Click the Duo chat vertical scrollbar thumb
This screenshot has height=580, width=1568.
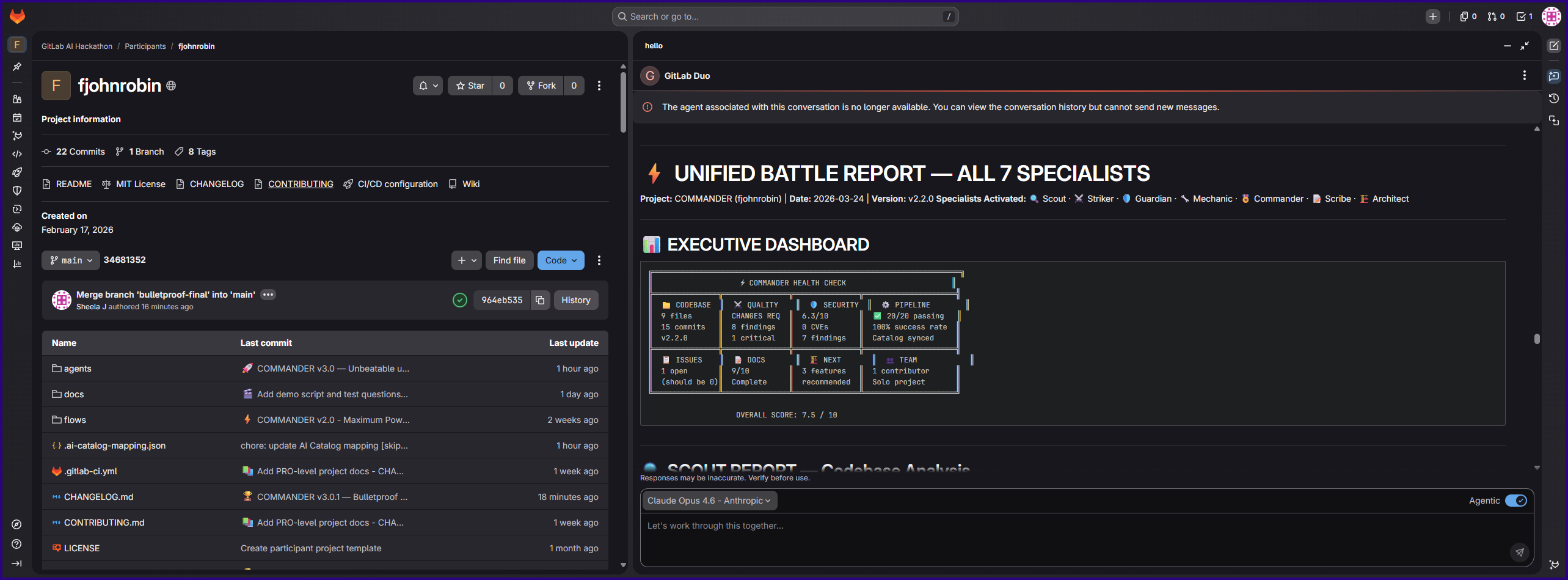pos(1537,339)
